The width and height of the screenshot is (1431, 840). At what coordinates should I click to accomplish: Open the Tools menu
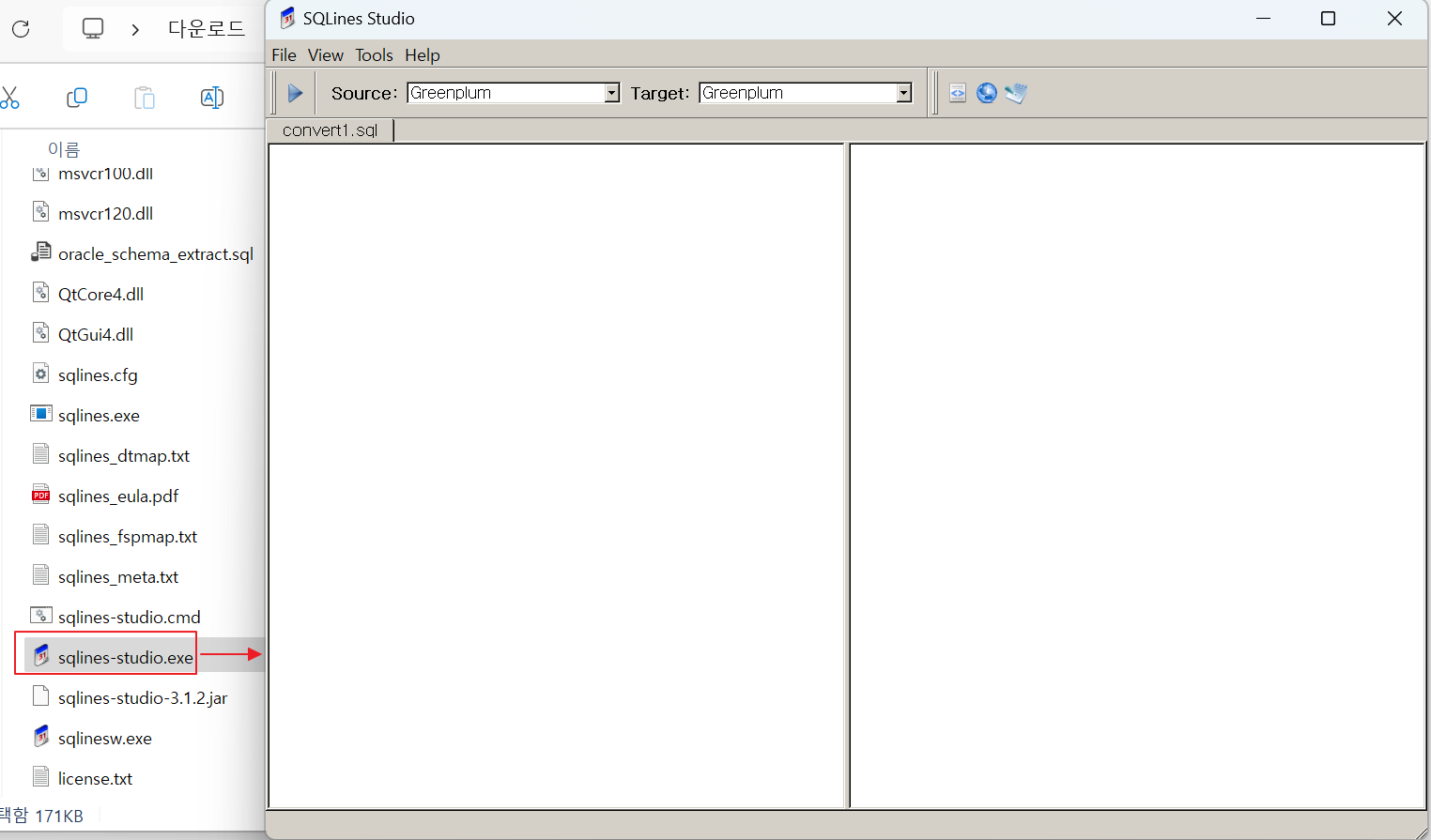(374, 55)
